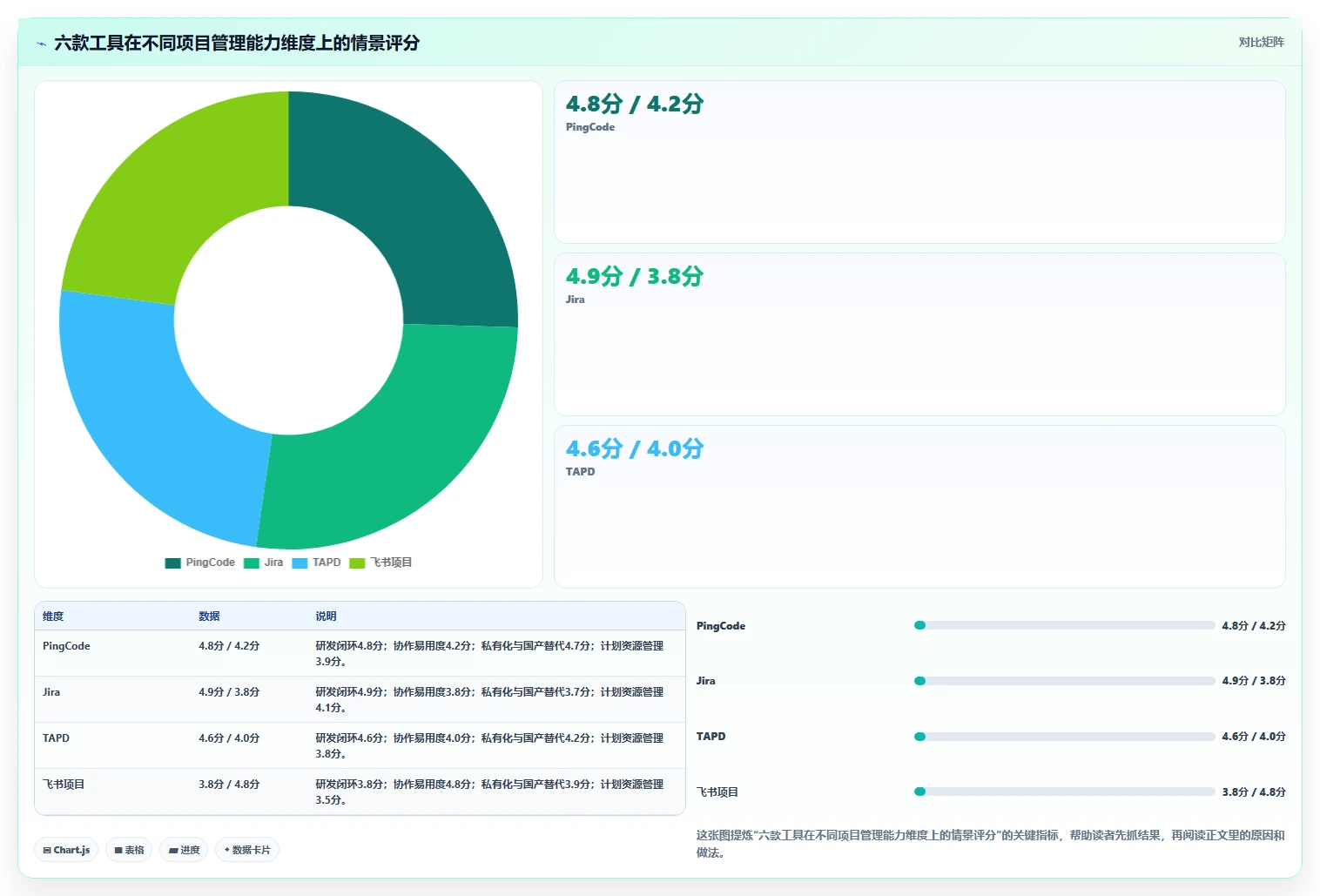Viewport: 1320px width, 896px height.
Task: Click the PingCode legend label text
Action: (x=211, y=563)
